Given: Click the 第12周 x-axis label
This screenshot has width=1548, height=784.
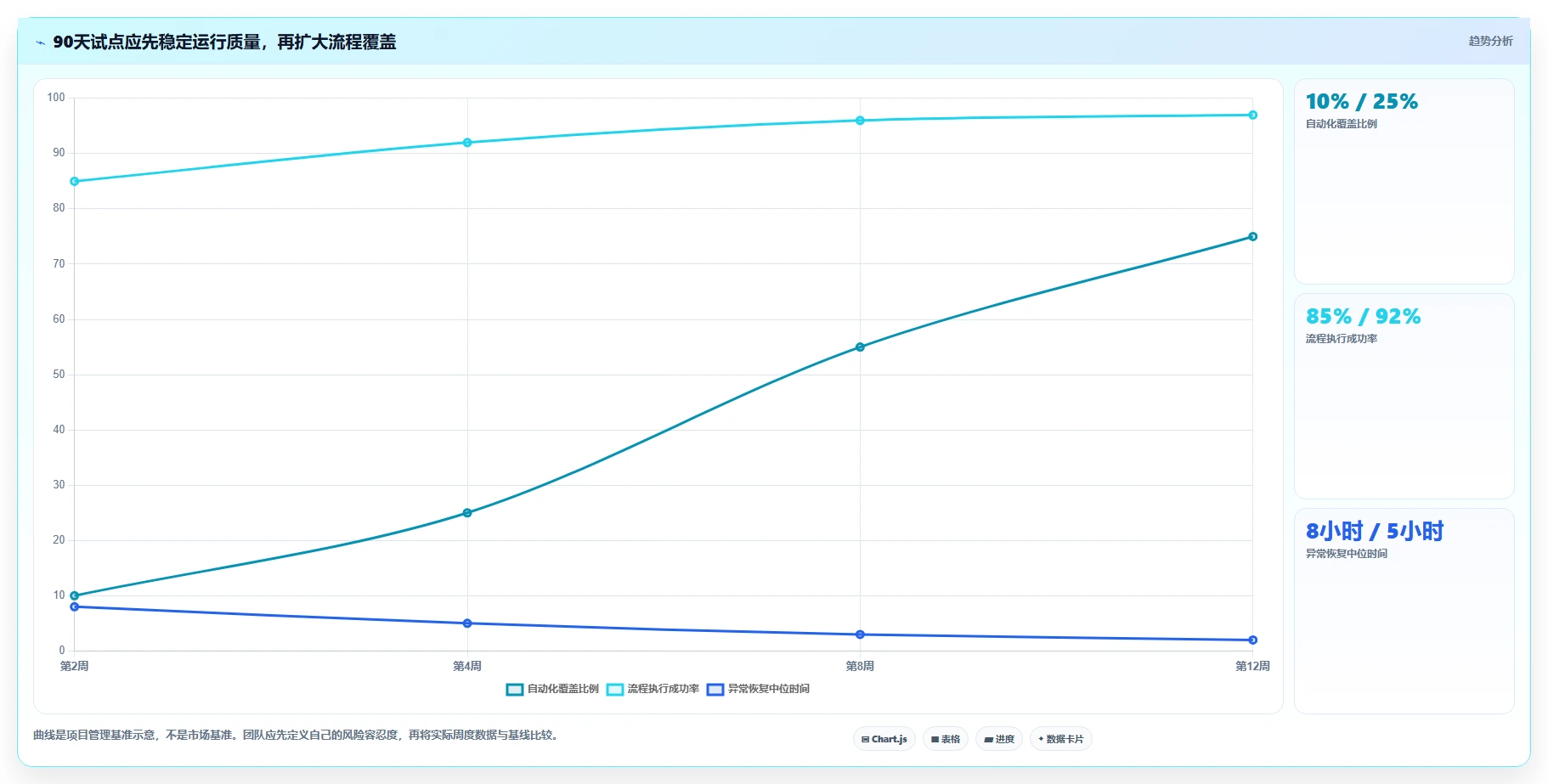Looking at the screenshot, I should click(1252, 666).
